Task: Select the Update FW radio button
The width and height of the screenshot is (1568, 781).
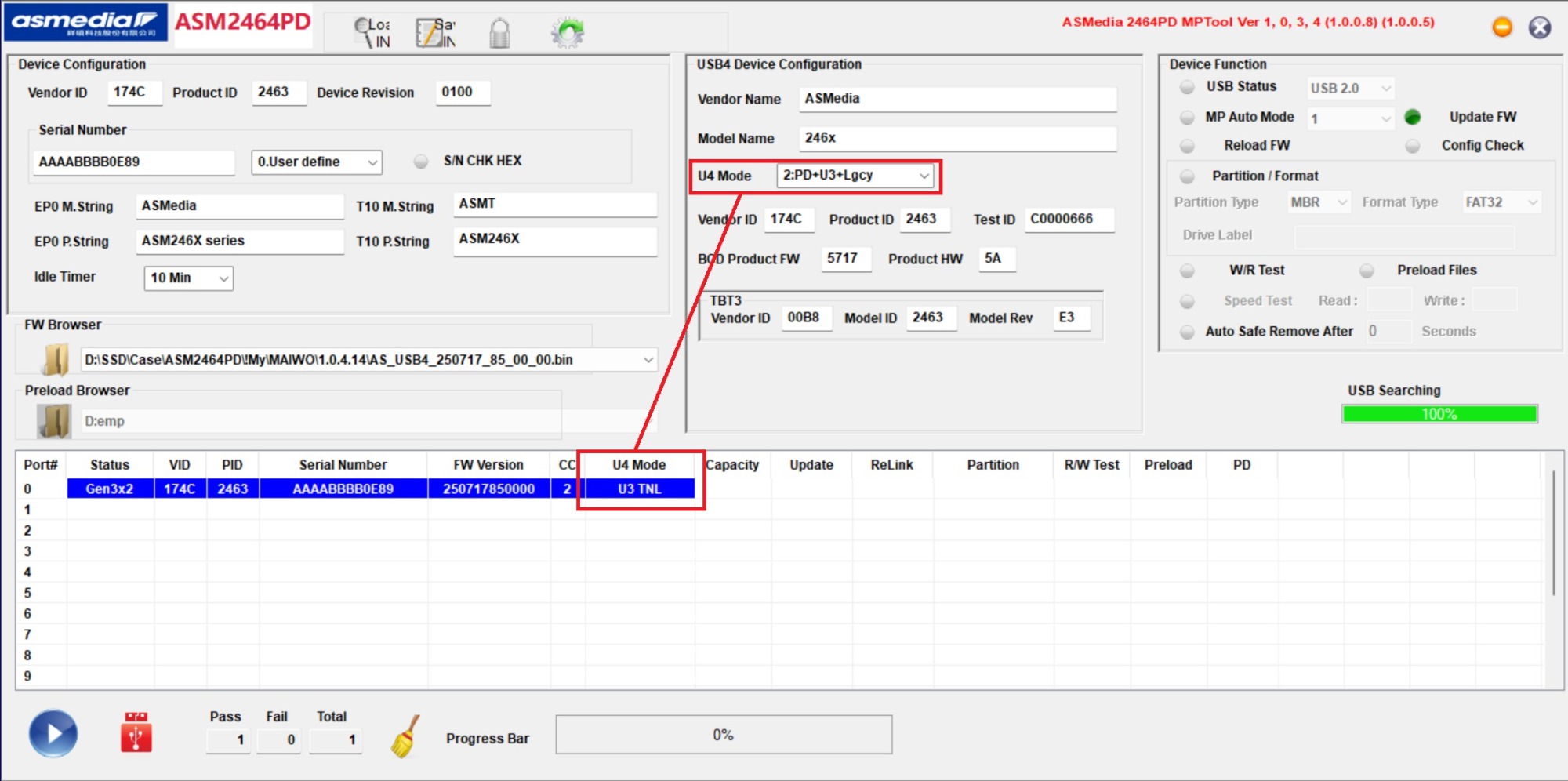Action: tap(1413, 117)
